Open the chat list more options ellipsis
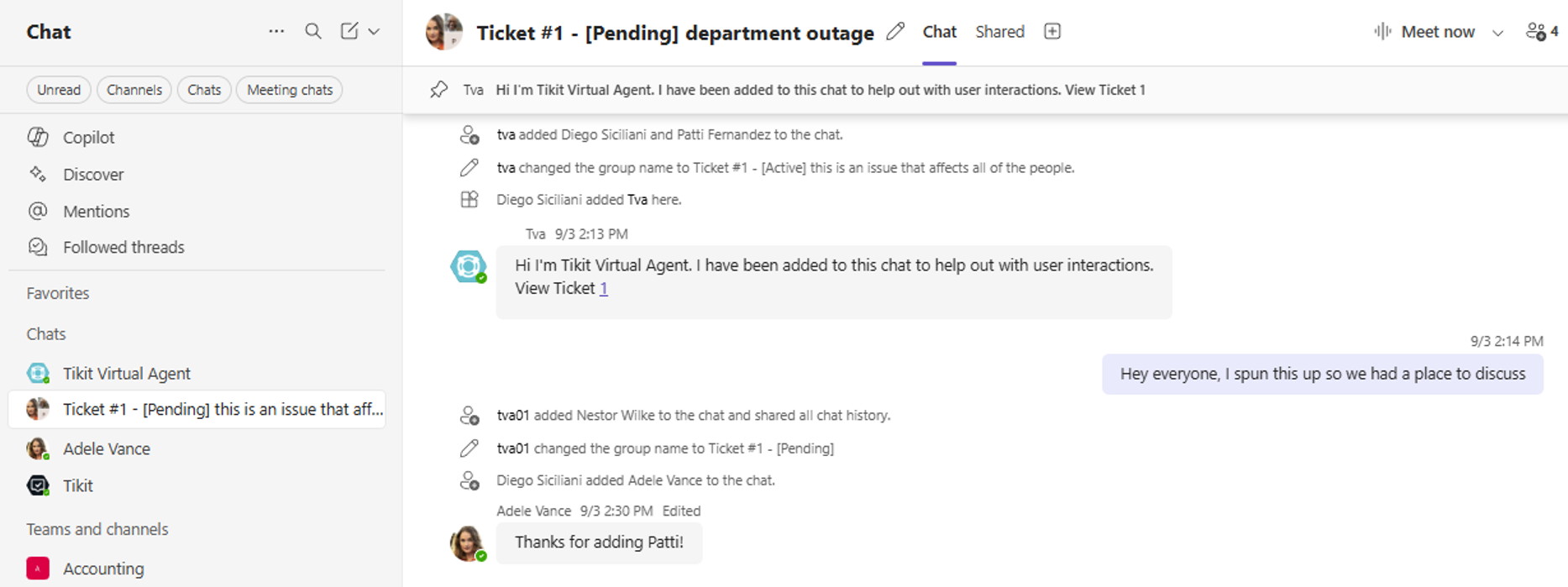 point(276,32)
